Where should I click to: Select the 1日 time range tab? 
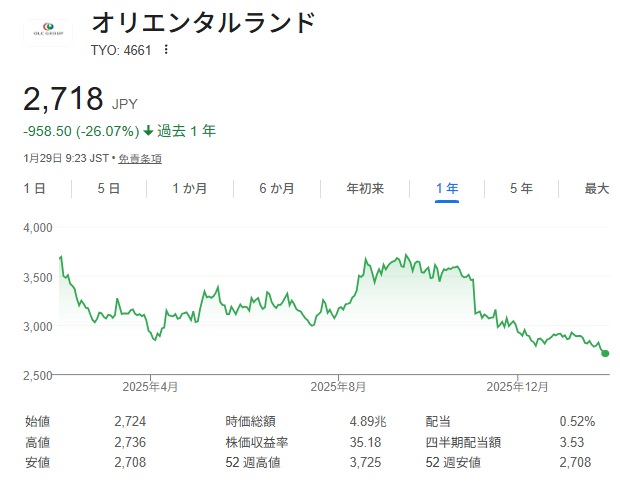click(34, 189)
